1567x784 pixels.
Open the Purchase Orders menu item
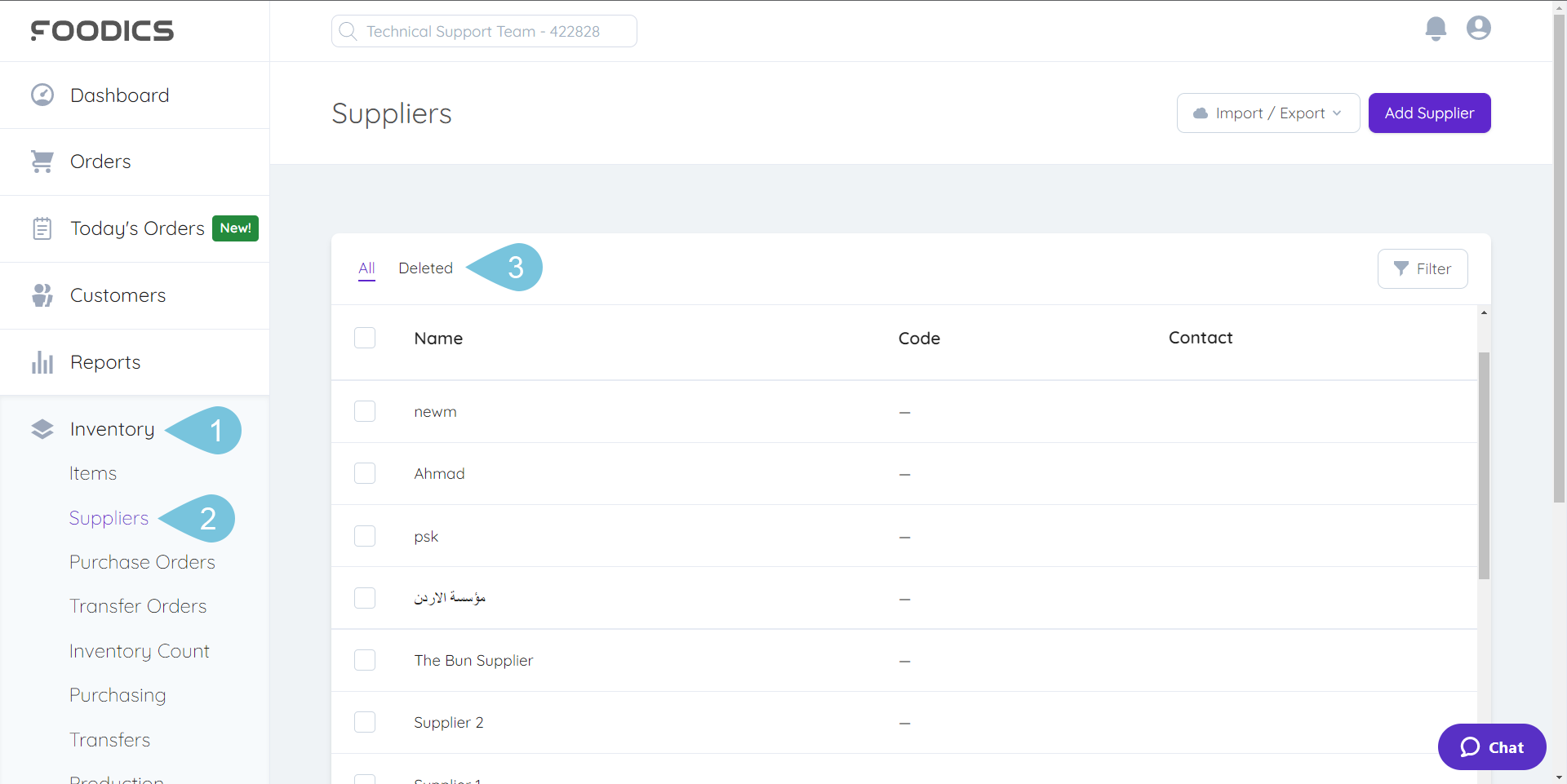[142, 561]
